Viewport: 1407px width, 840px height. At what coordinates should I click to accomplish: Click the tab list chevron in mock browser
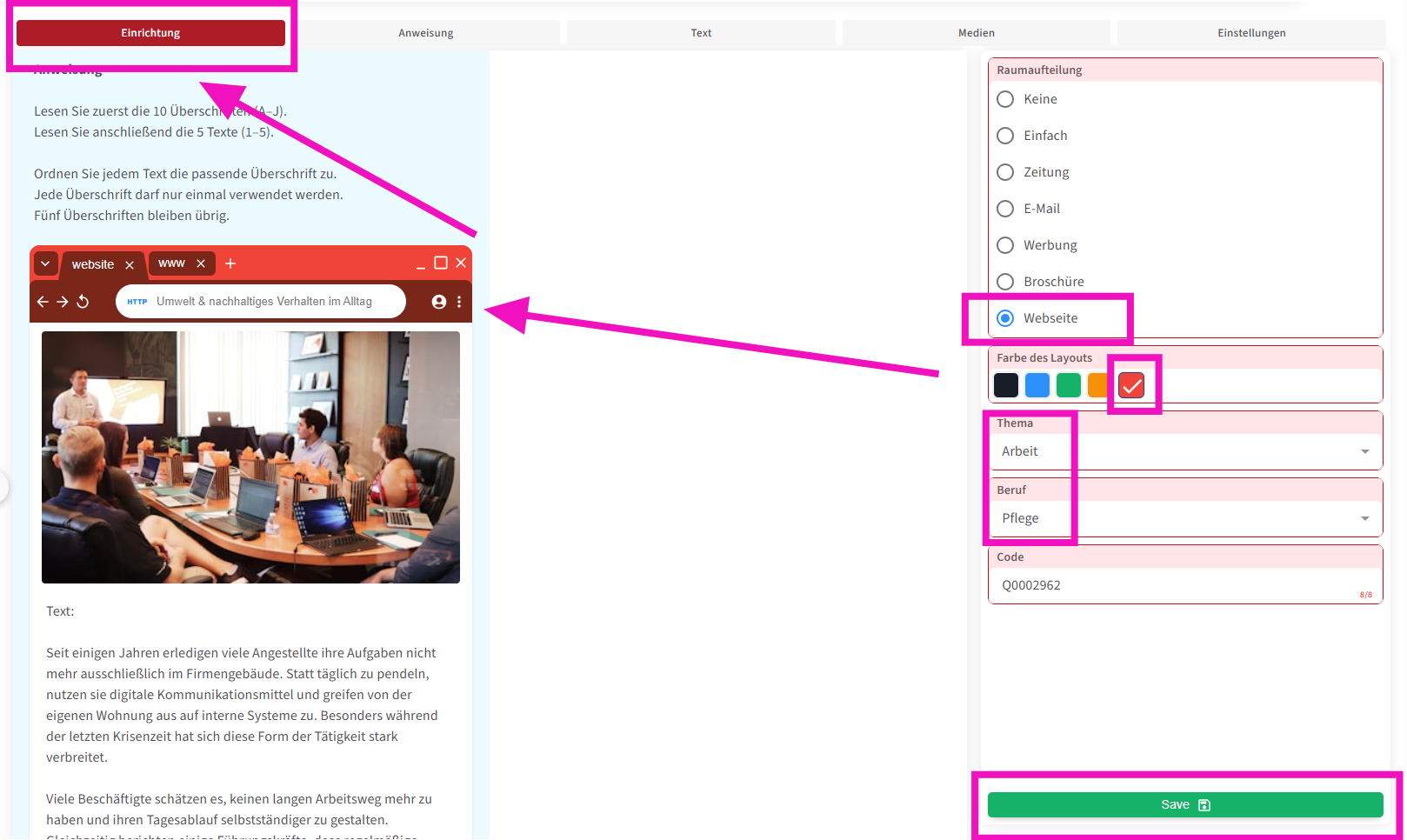click(x=45, y=263)
